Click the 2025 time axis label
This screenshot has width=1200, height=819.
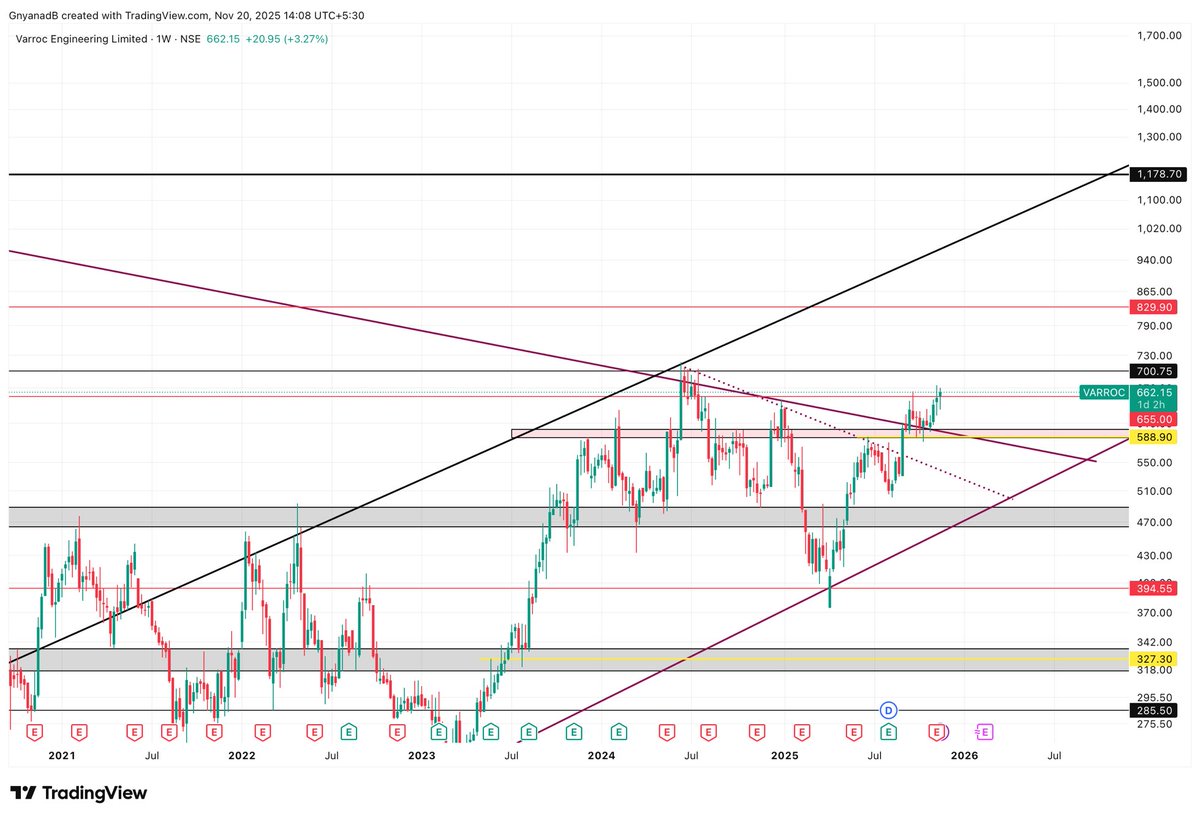(784, 757)
